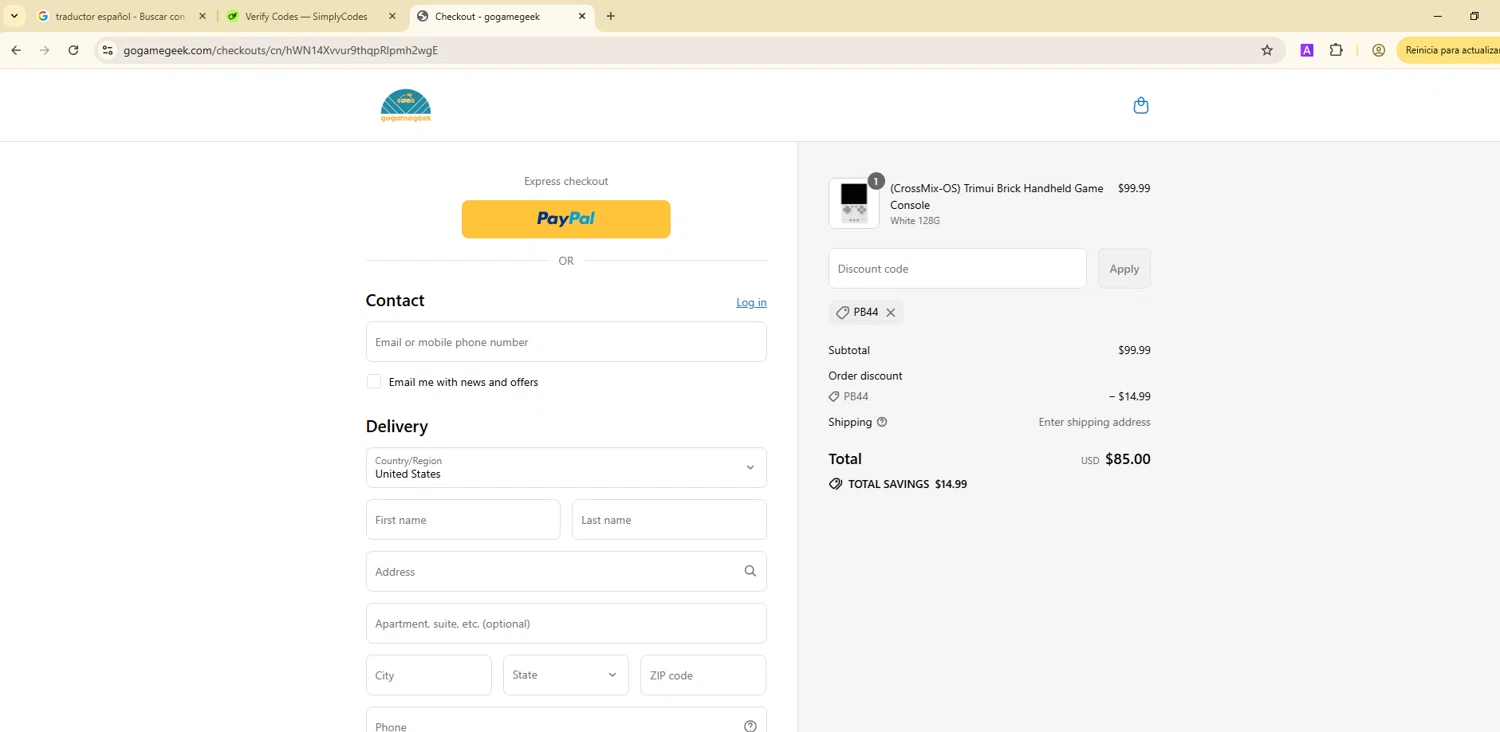Click the White 128G variant text

[x=915, y=221]
